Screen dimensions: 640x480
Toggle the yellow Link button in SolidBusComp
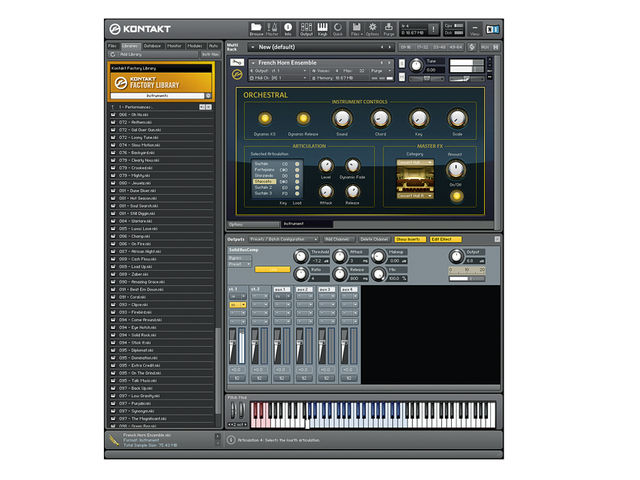coord(273,269)
